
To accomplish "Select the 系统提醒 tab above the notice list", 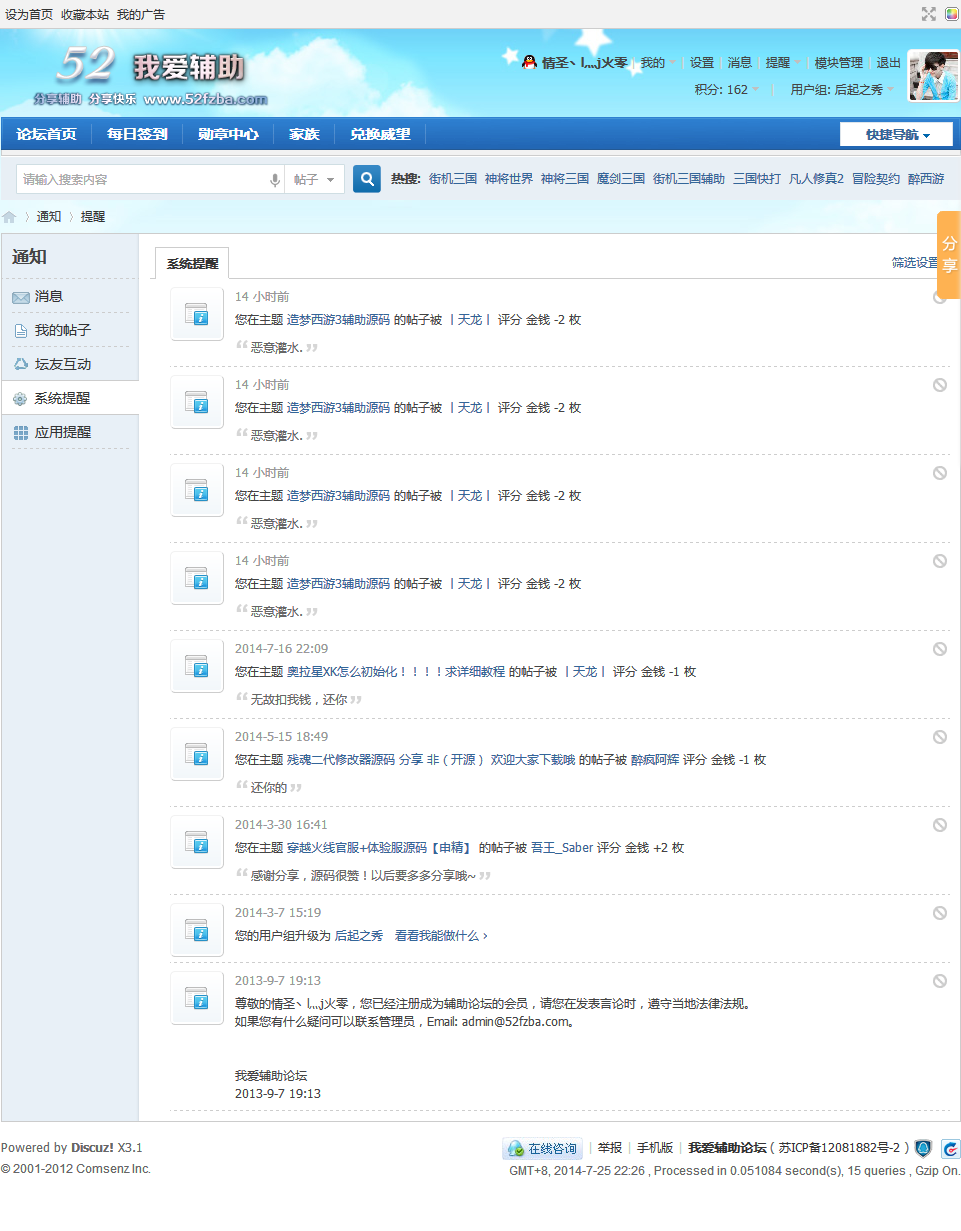I will pyautogui.click(x=192, y=264).
